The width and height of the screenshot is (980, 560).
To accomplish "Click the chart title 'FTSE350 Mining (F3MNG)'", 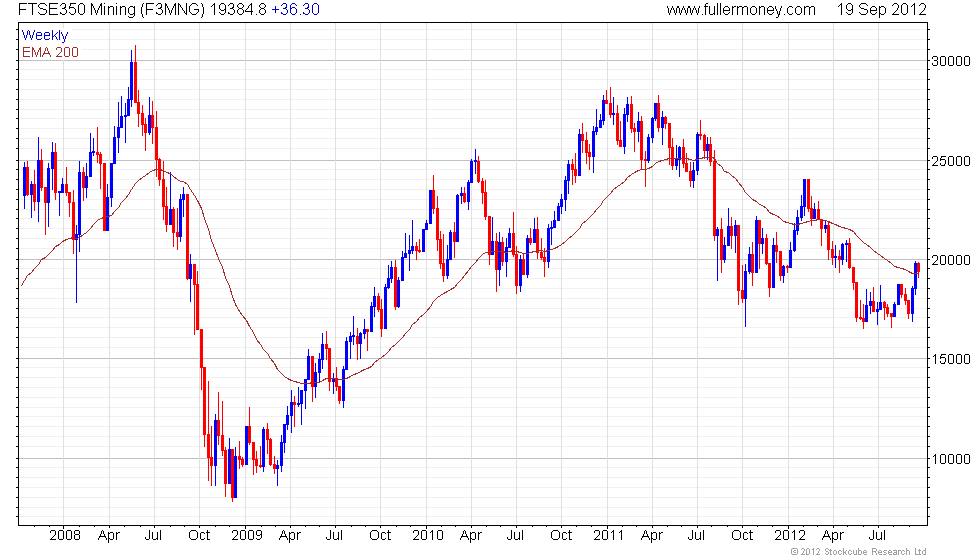I will 111,9.
